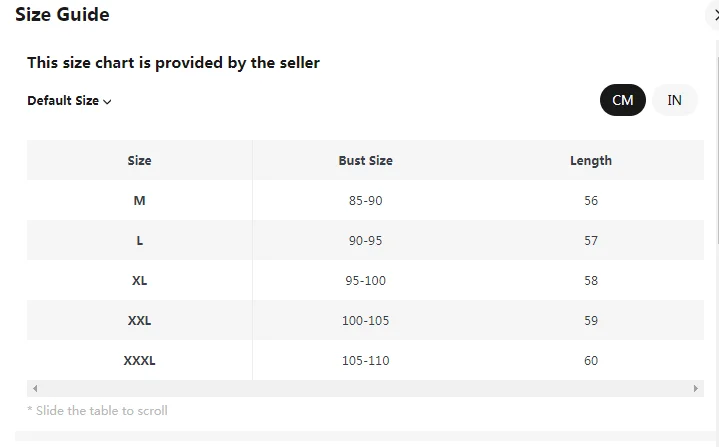Switch measurement units to IN
Image resolution: width=719 pixels, height=447 pixels.
tap(675, 100)
